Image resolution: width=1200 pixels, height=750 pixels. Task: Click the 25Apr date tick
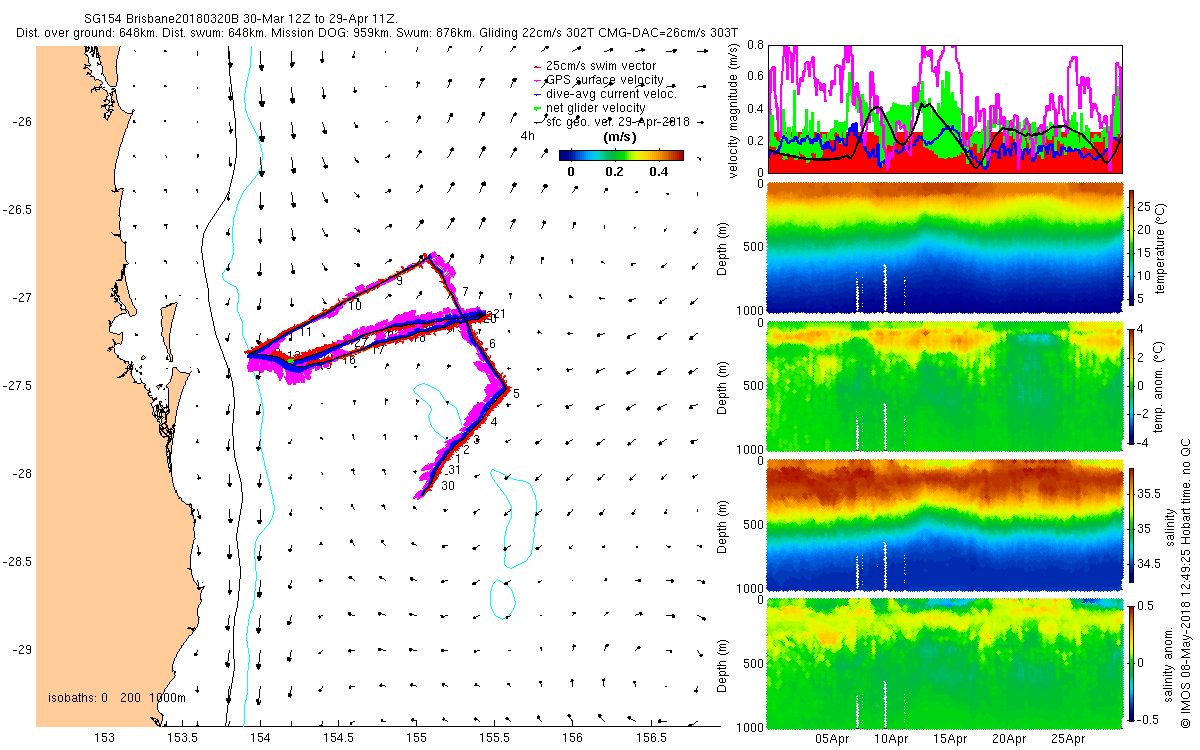pyautogui.click(x=1068, y=739)
